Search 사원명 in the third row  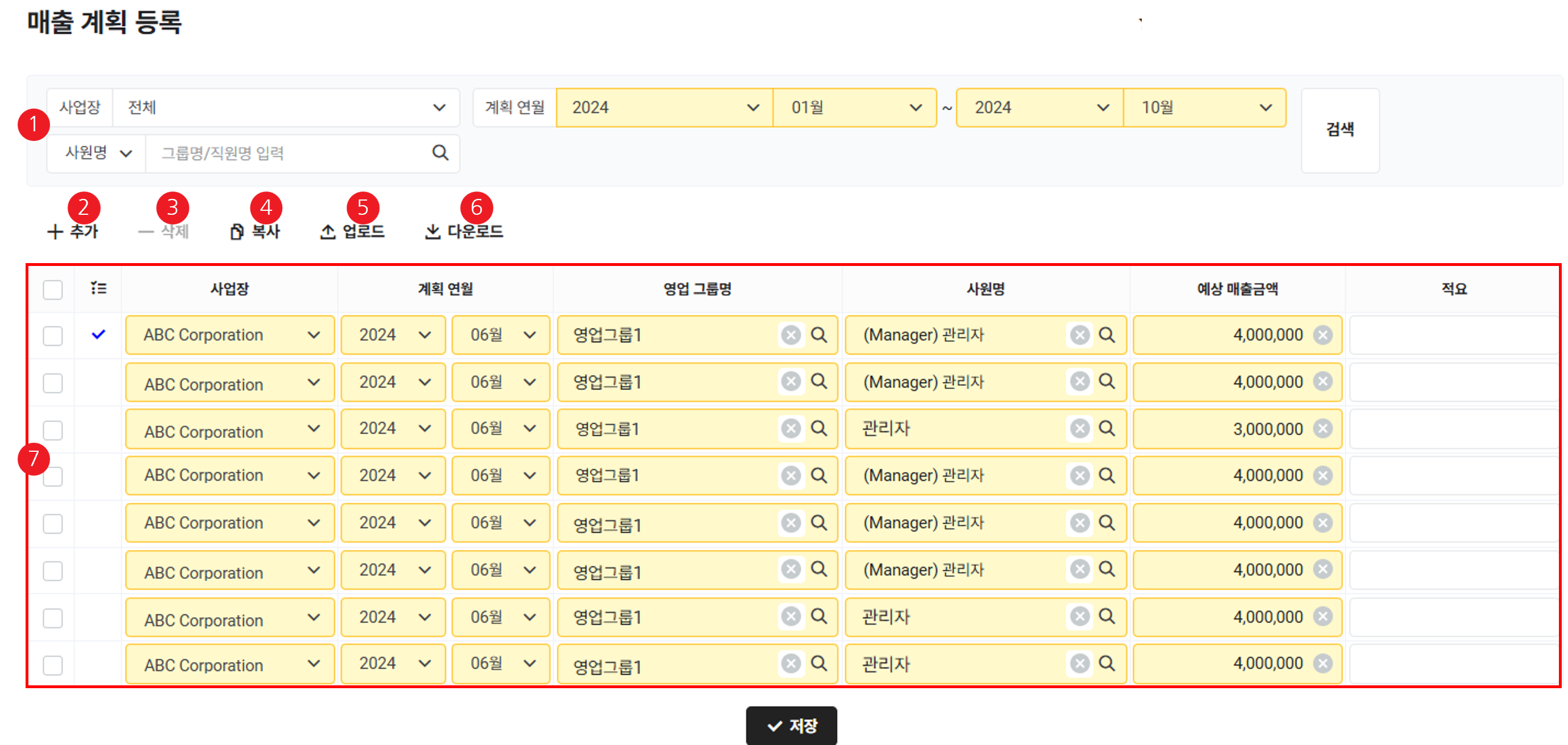[x=1107, y=428]
